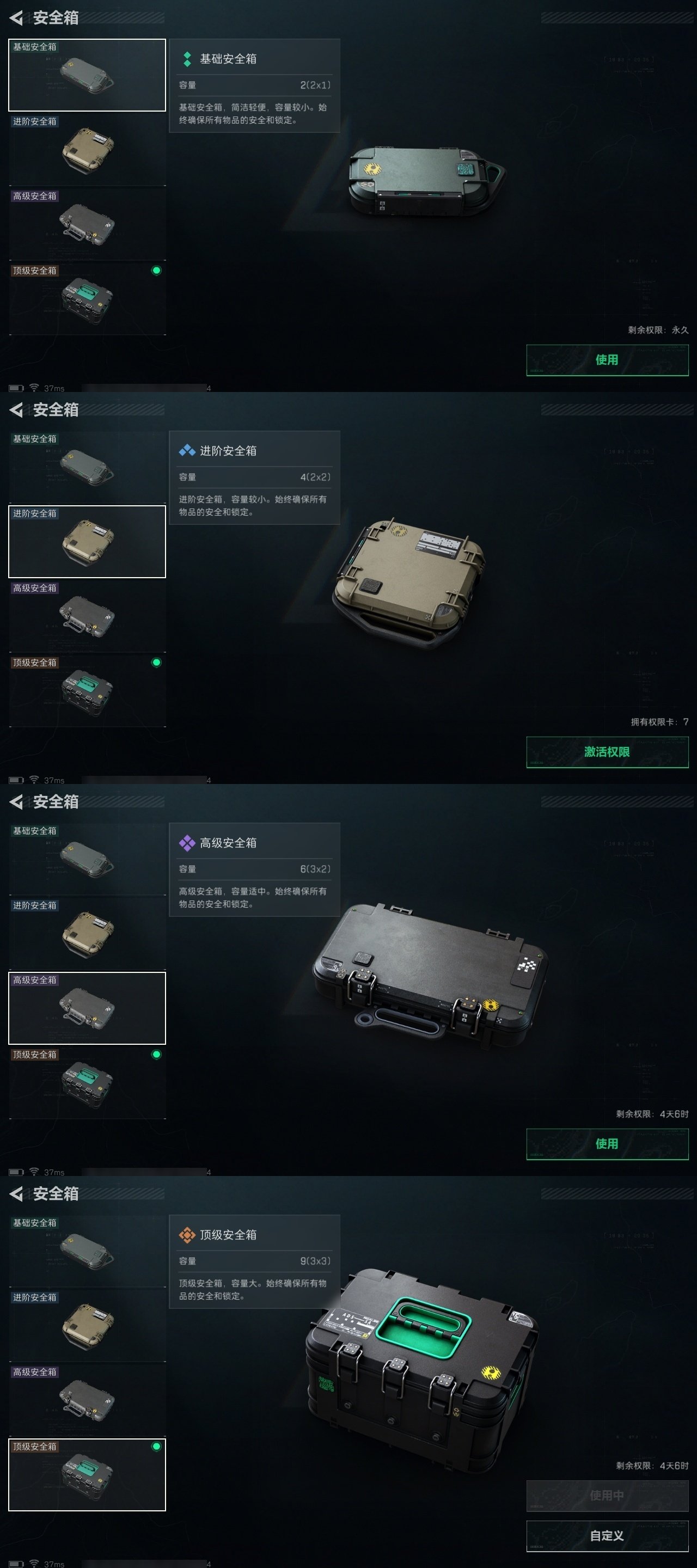Click blue rarity icon beside 进阶安全箱 title

point(187,451)
